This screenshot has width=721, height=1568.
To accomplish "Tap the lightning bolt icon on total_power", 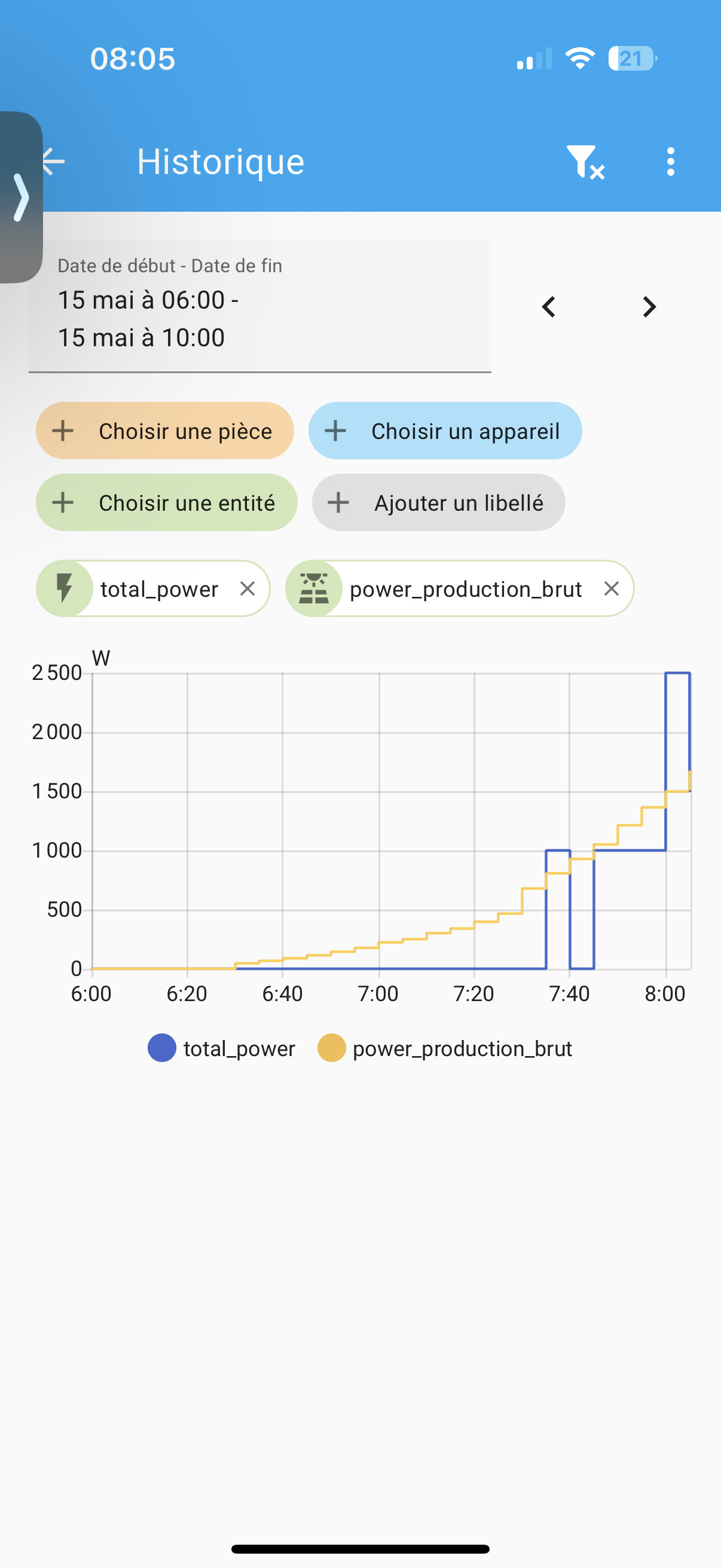I will 65,588.
